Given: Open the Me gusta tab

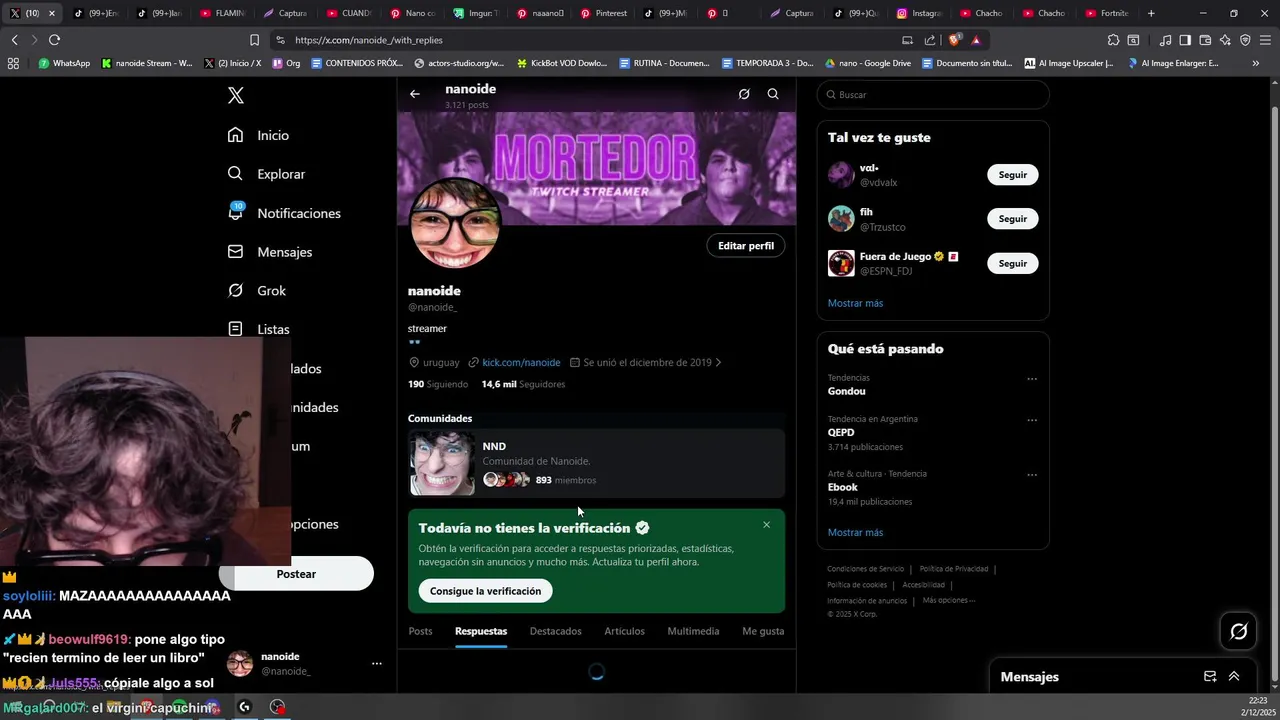Looking at the screenshot, I should point(763,631).
